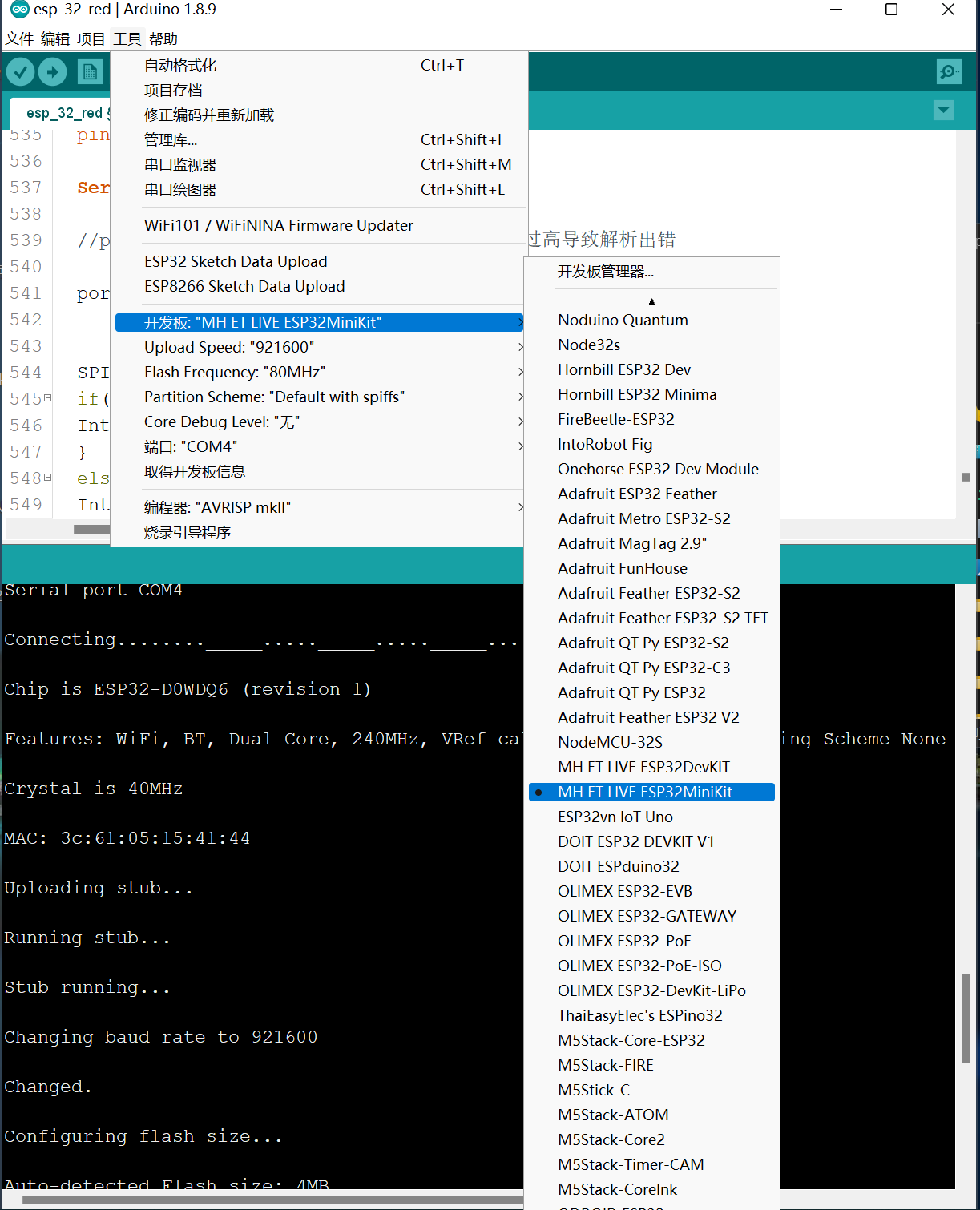Select ESP32vn IoT Uno board
This screenshot has height=1210, width=980.
click(x=651, y=817)
